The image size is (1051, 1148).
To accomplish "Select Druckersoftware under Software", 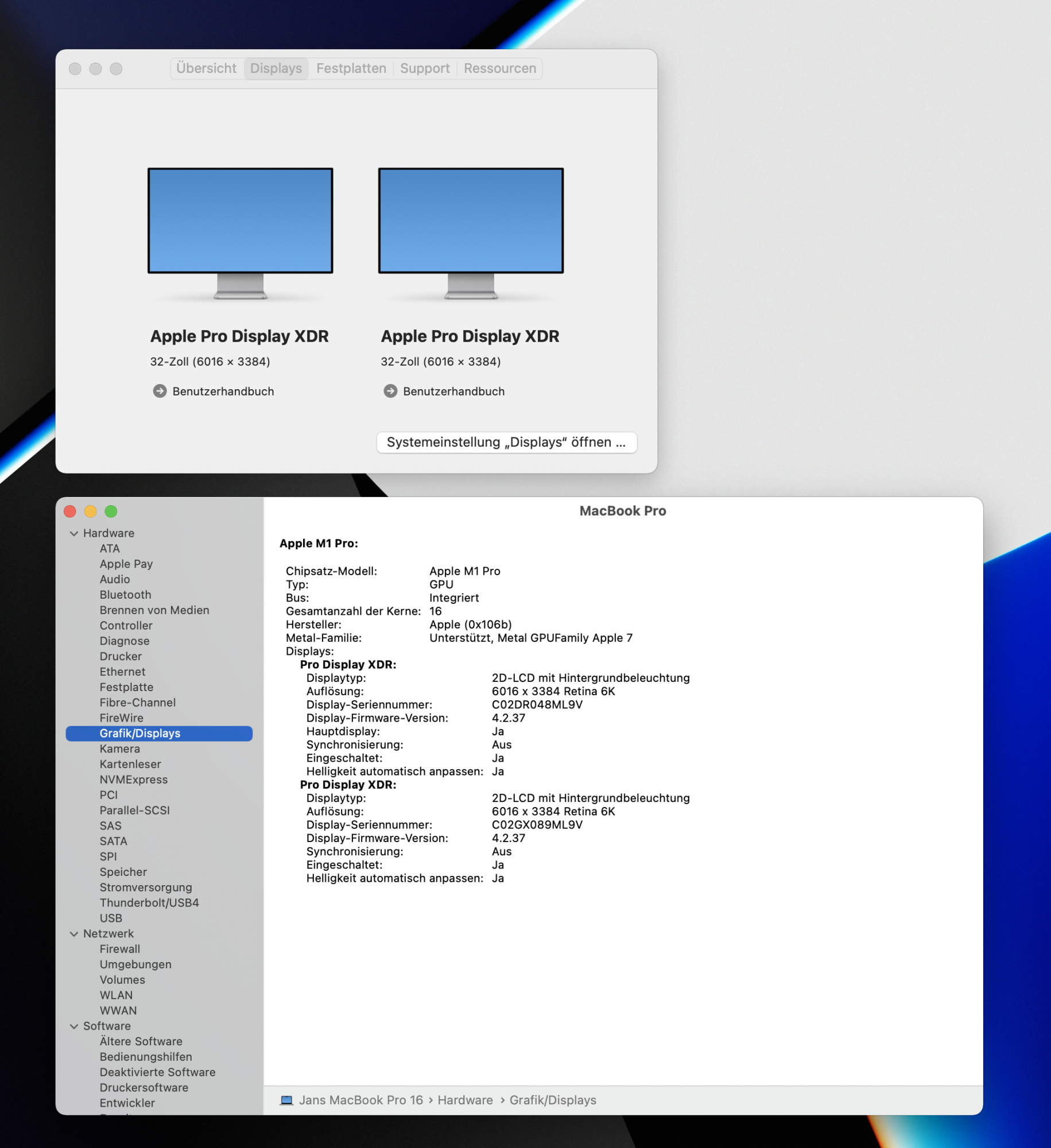I will (x=144, y=1088).
